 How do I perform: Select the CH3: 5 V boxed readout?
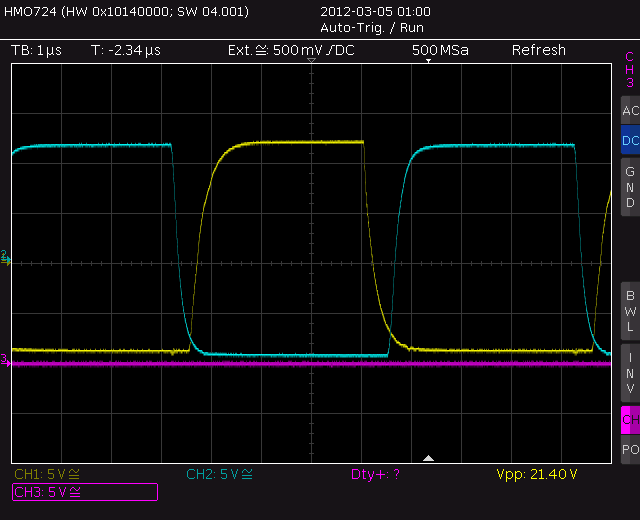click(x=85, y=492)
